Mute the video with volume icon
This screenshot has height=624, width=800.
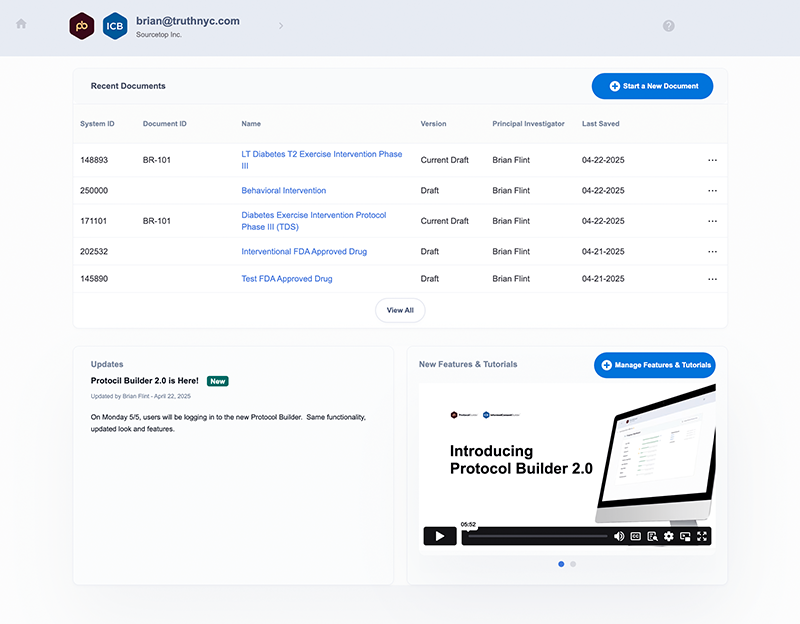click(x=619, y=536)
